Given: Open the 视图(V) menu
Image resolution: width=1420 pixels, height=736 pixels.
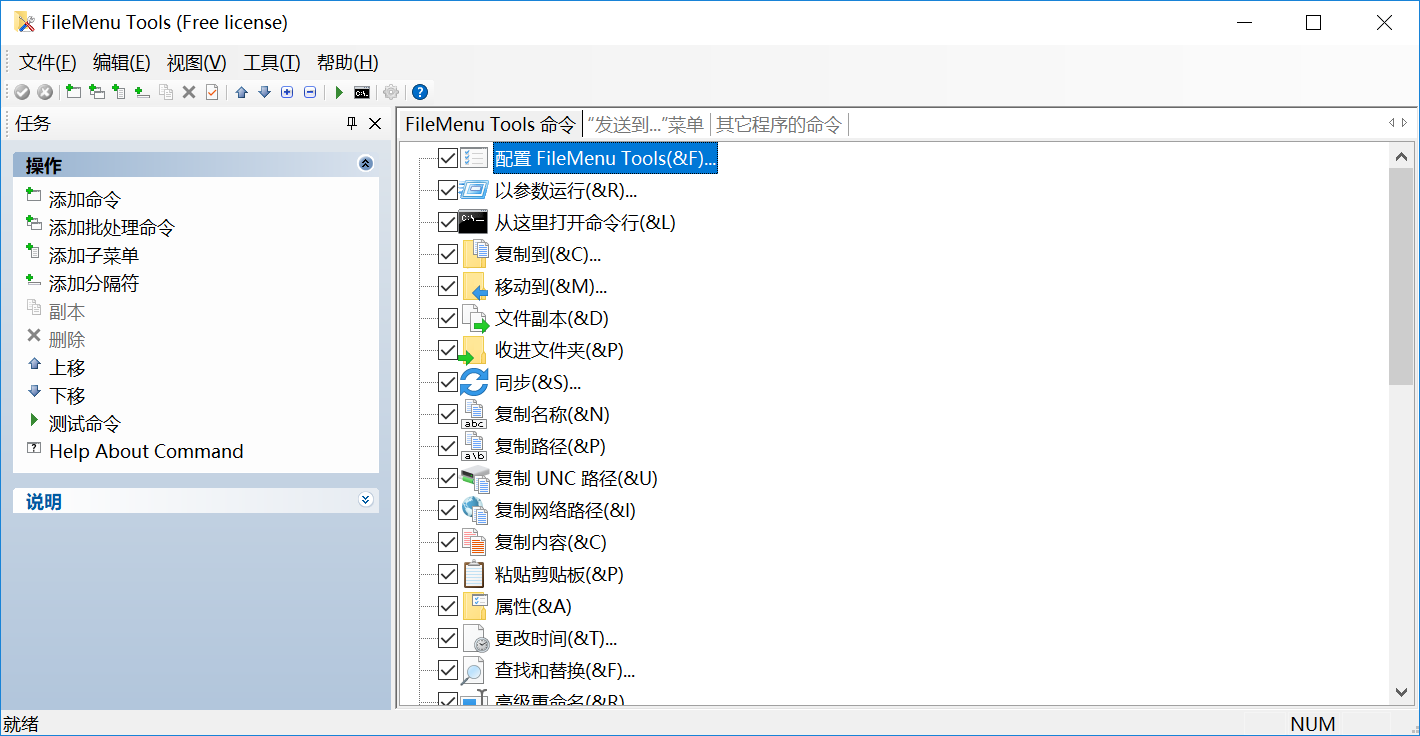Looking at the screenshot, I should tap(196, 63).
